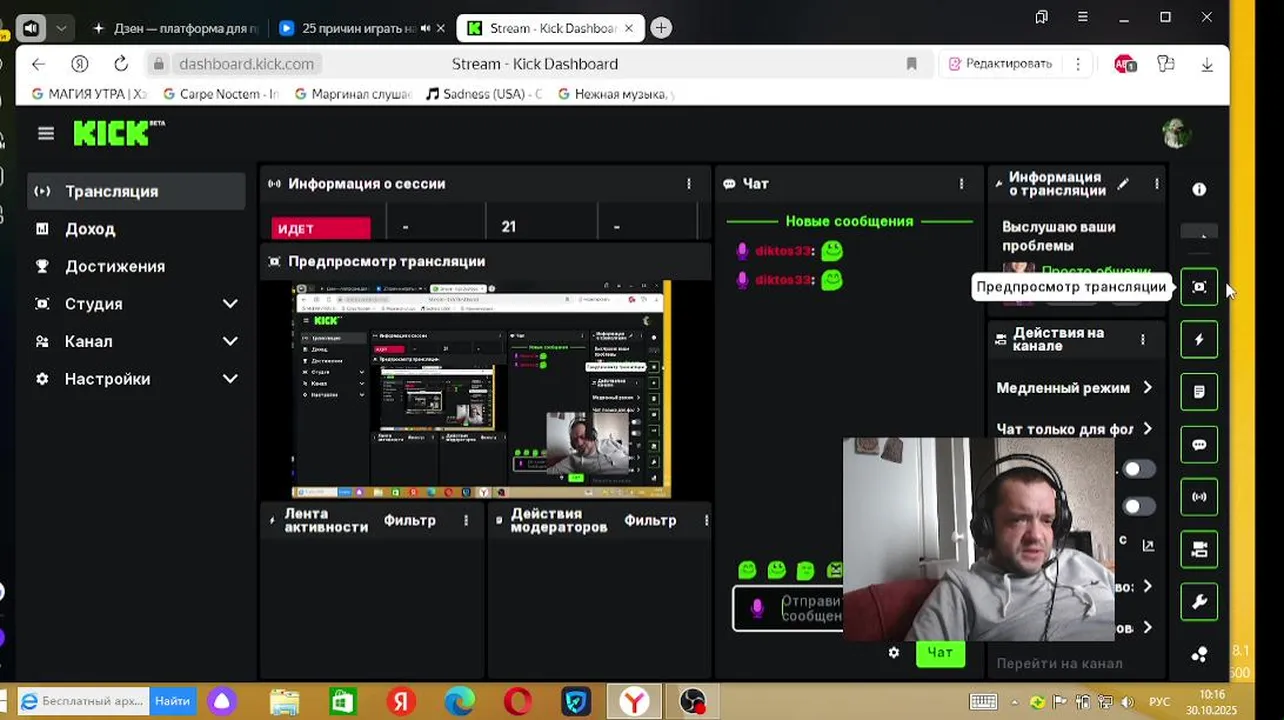
Task: Open Медленный режим options chevron
Action: (1147, 388)
